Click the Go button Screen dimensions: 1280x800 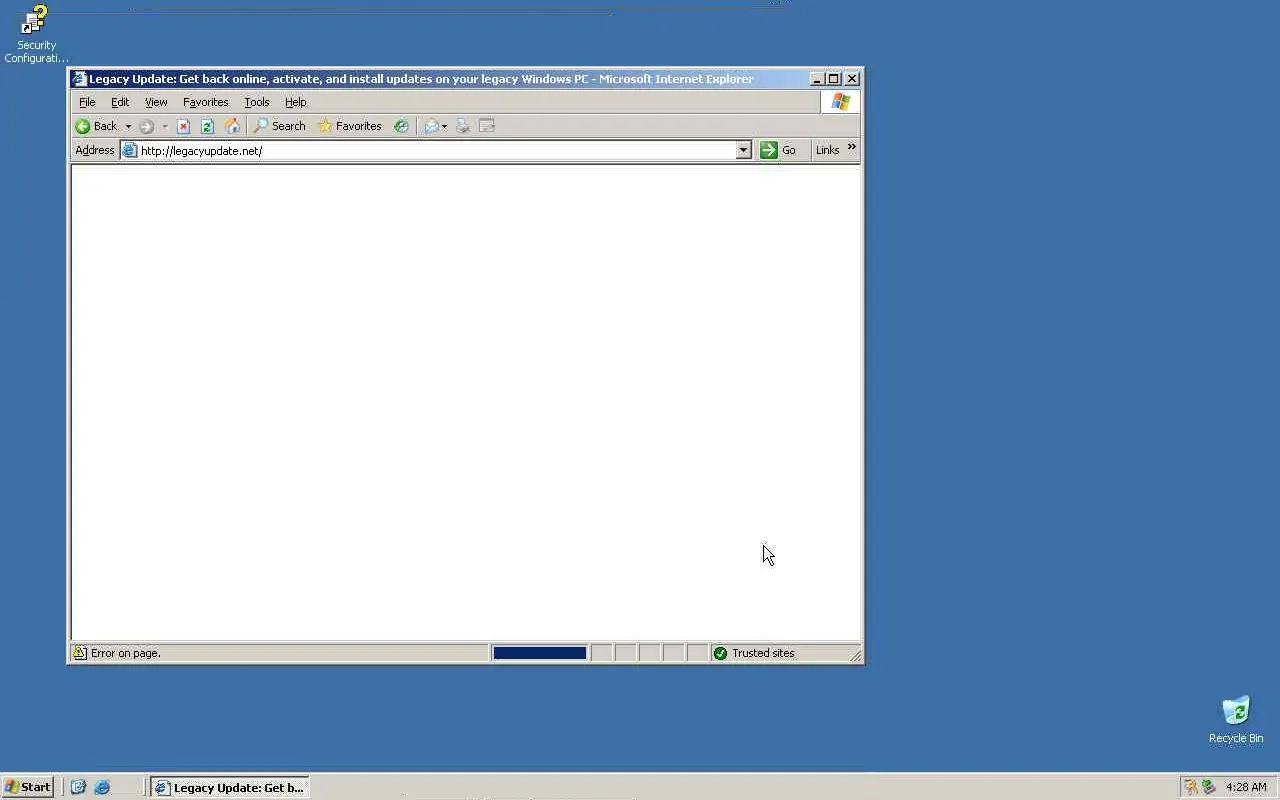click(x=779, y=150)
